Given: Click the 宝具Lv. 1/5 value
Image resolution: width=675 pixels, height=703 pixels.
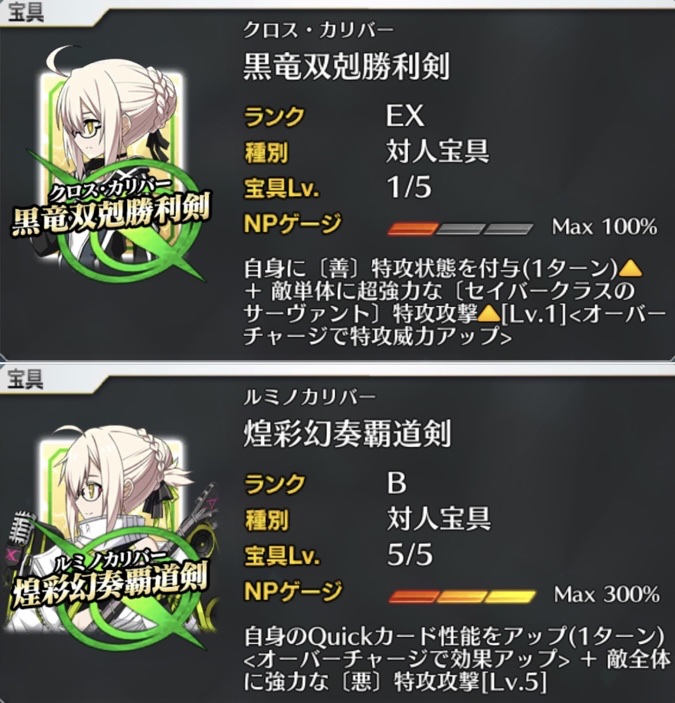Looking at the screenshot, I should coord(409,187).
